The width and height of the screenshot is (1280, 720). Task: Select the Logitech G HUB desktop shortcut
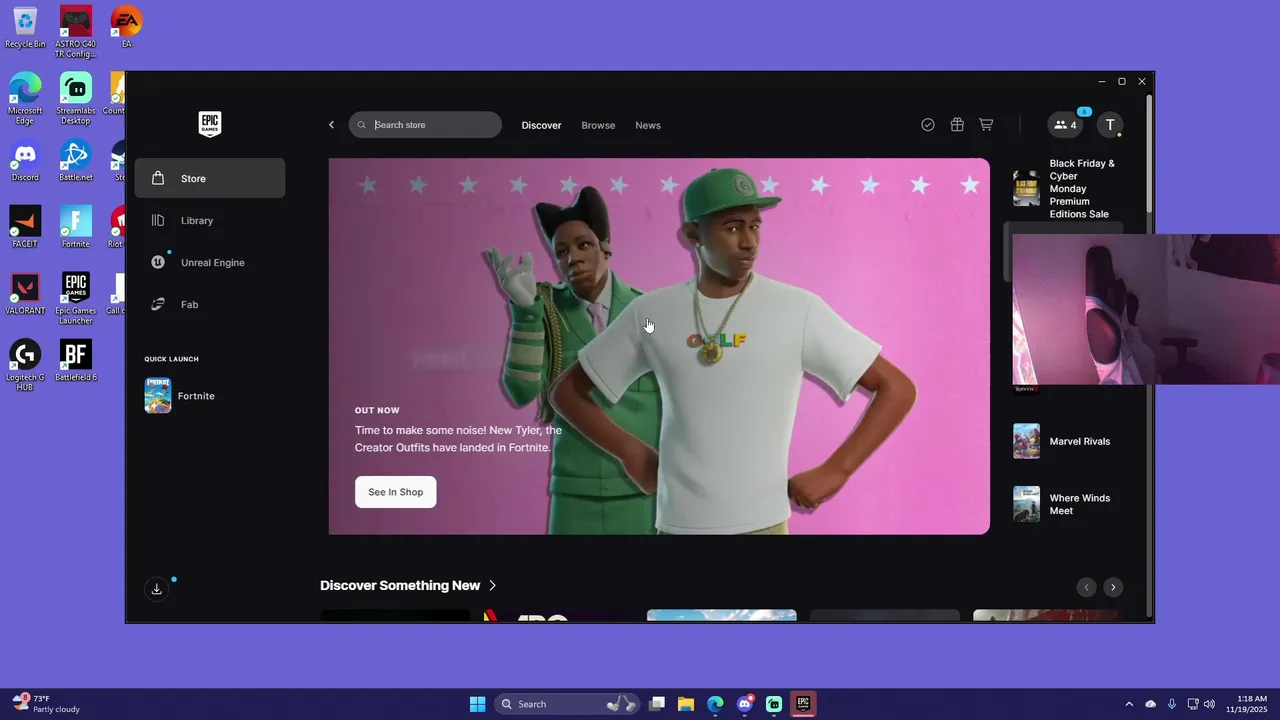[x=25, y=365]
